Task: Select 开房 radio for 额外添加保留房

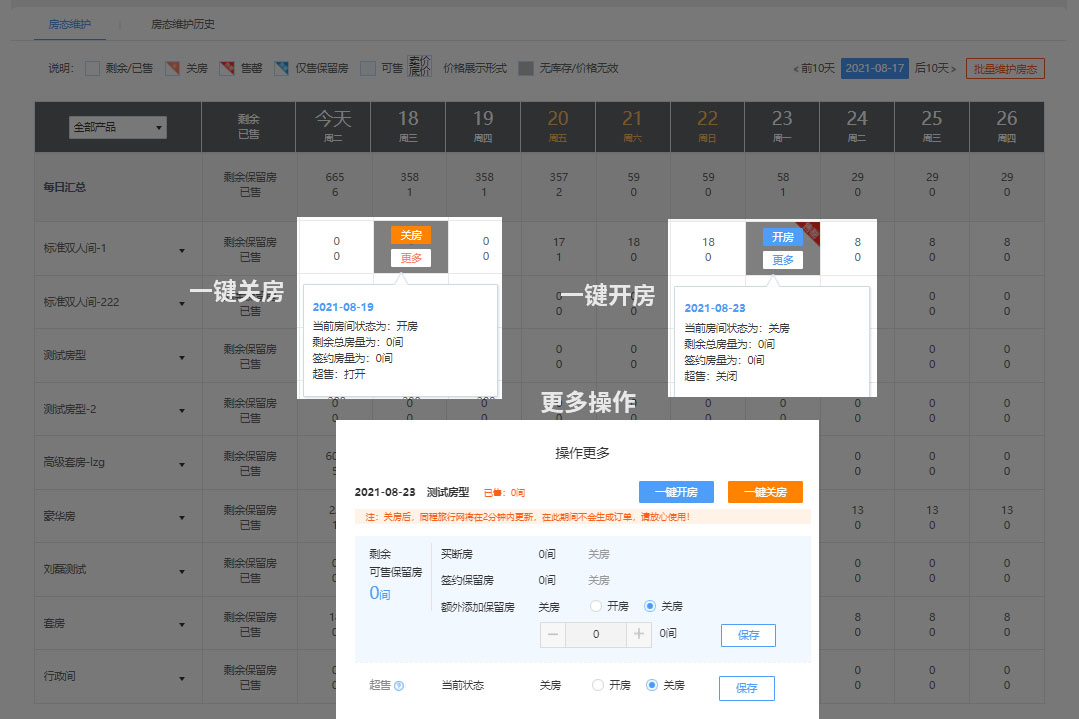Action: 597,606
